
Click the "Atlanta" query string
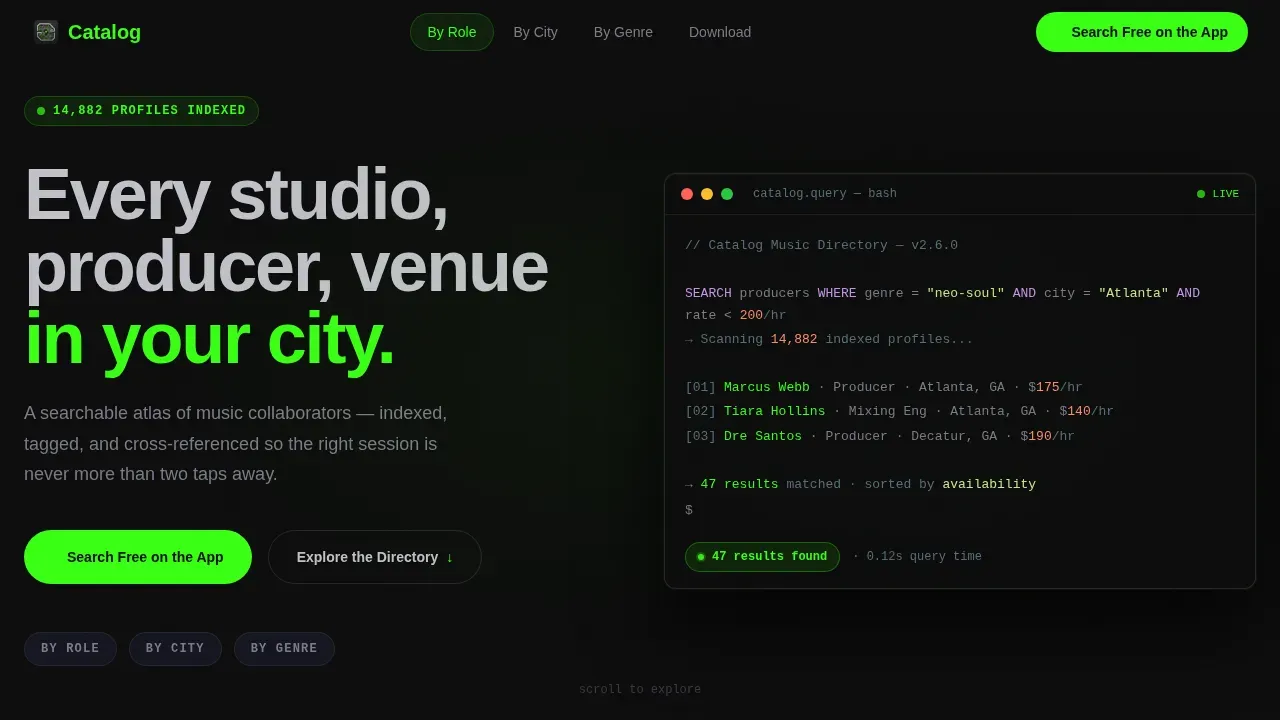pyautogui.click(x=1133, y=294)
